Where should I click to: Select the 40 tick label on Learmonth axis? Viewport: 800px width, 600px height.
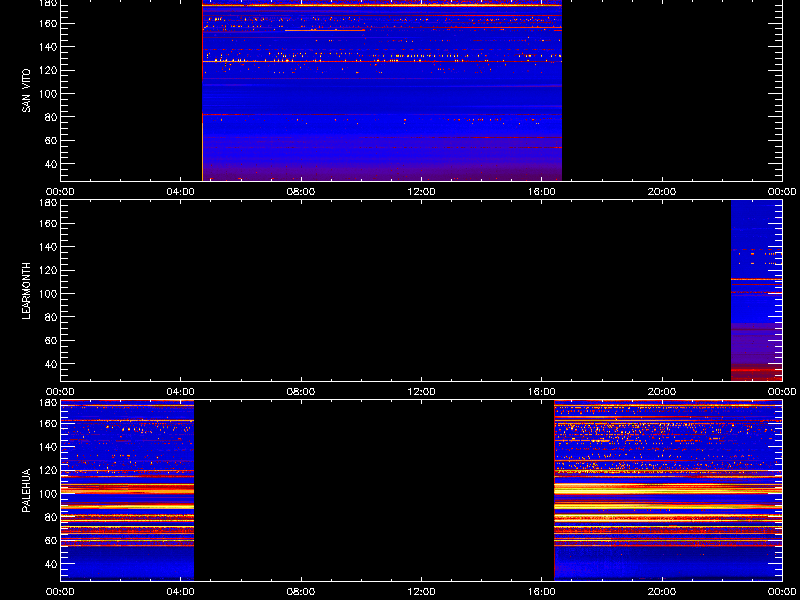(52, 364)
